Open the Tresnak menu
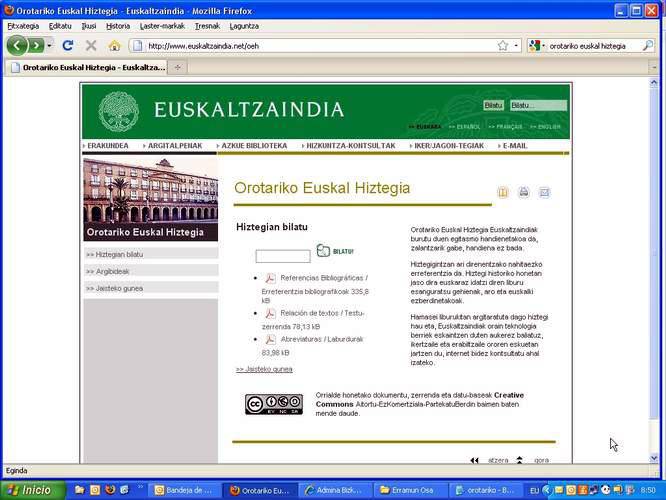The width and height of the screenshot is (666, 500). coord(207,26)
